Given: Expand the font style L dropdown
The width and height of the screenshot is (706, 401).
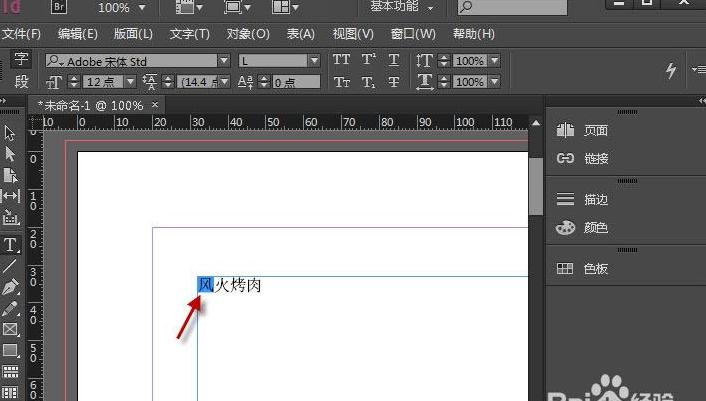Looking at the screenshot, I should (x=314, y=61).
